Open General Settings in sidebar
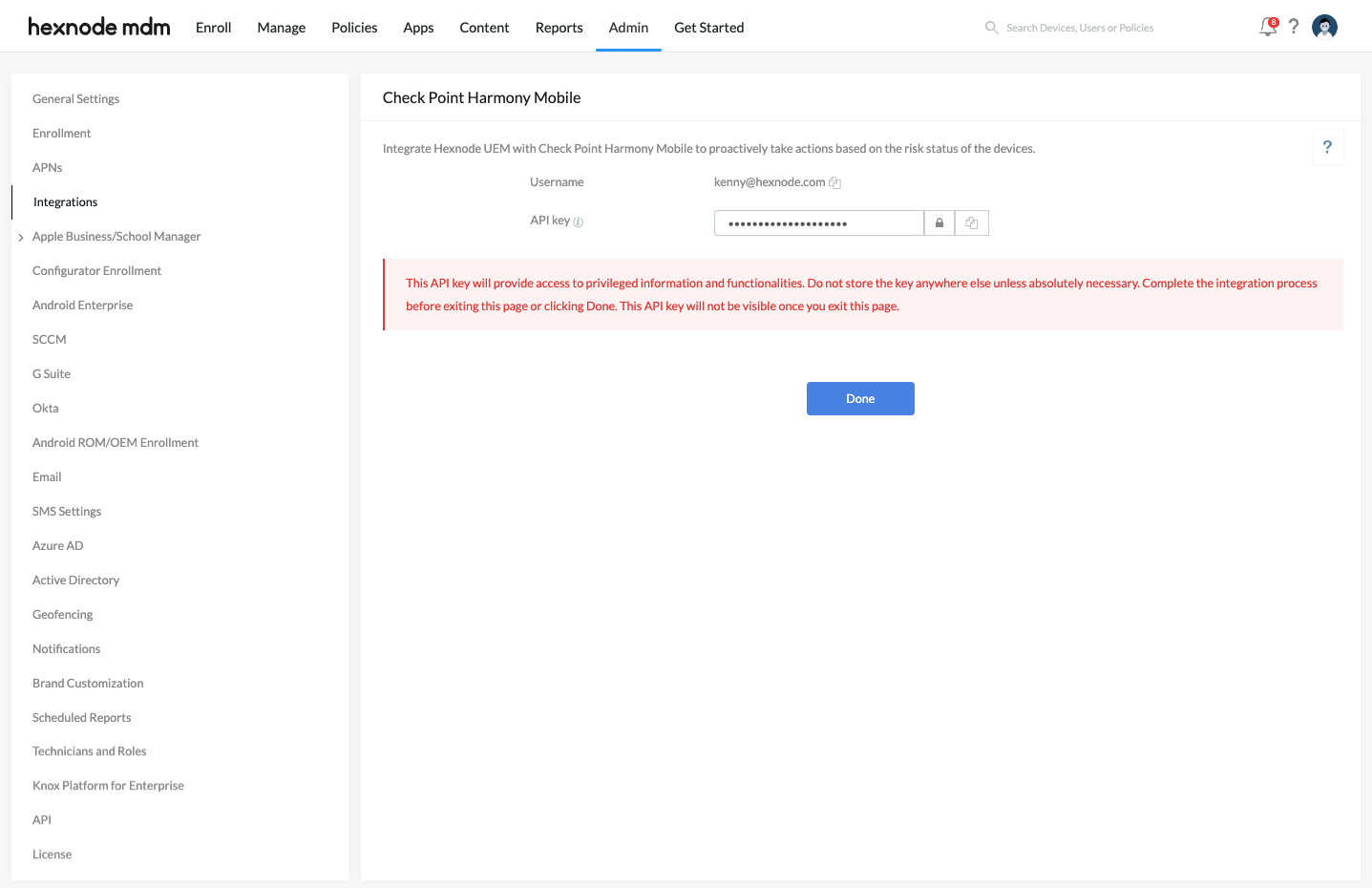Screen dimensions: 1372x888 coord(76,99)
